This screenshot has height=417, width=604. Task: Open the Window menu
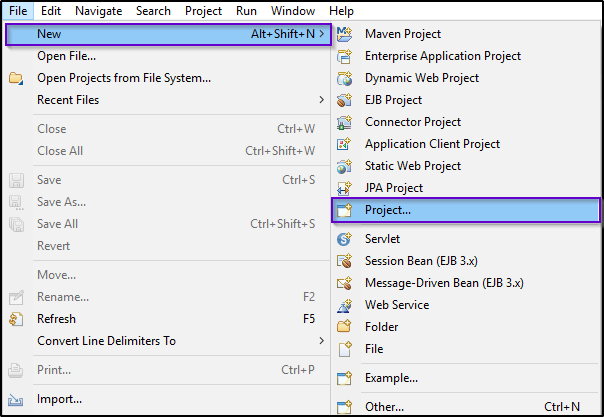coord(293,11)
